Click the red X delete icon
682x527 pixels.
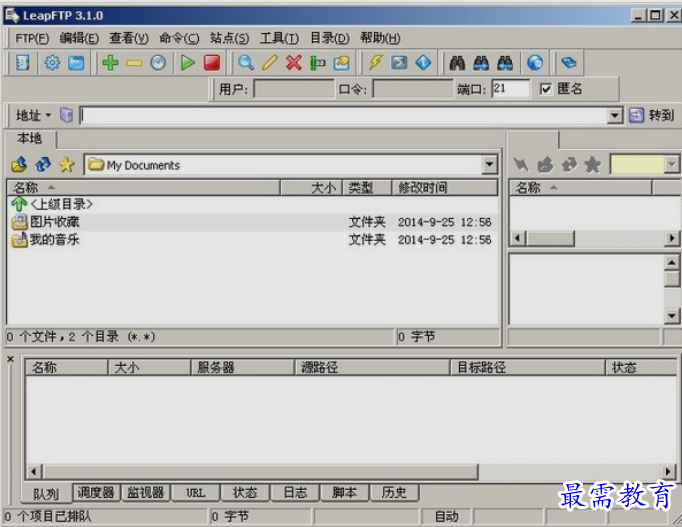(x=294, y=63)
